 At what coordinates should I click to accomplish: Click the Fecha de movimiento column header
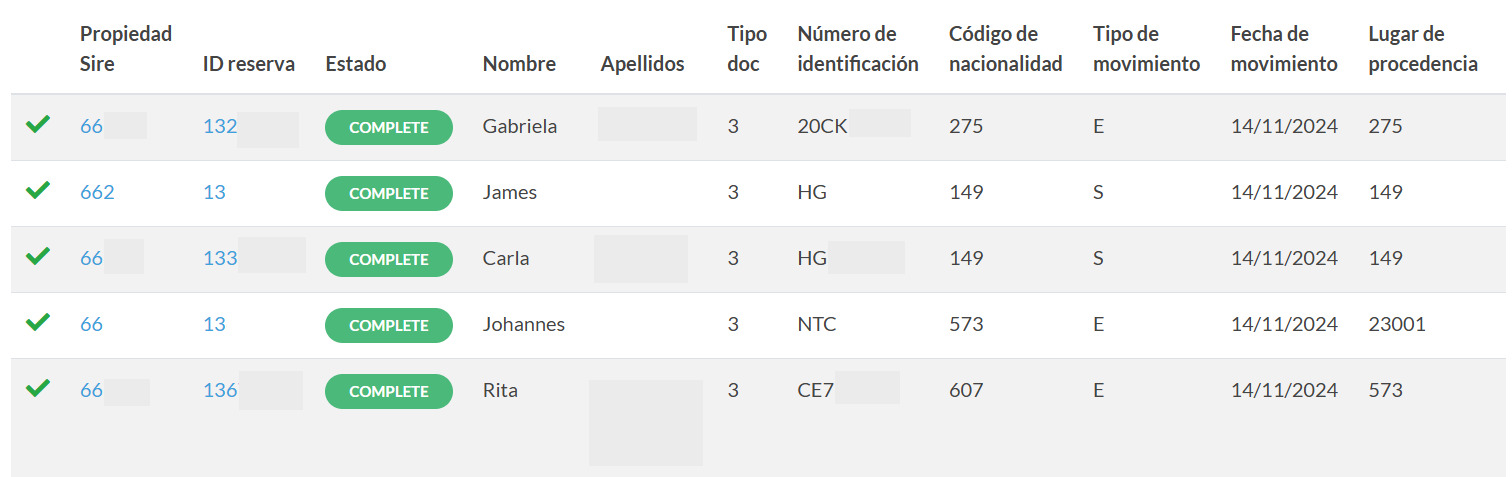pos(1284,49)
